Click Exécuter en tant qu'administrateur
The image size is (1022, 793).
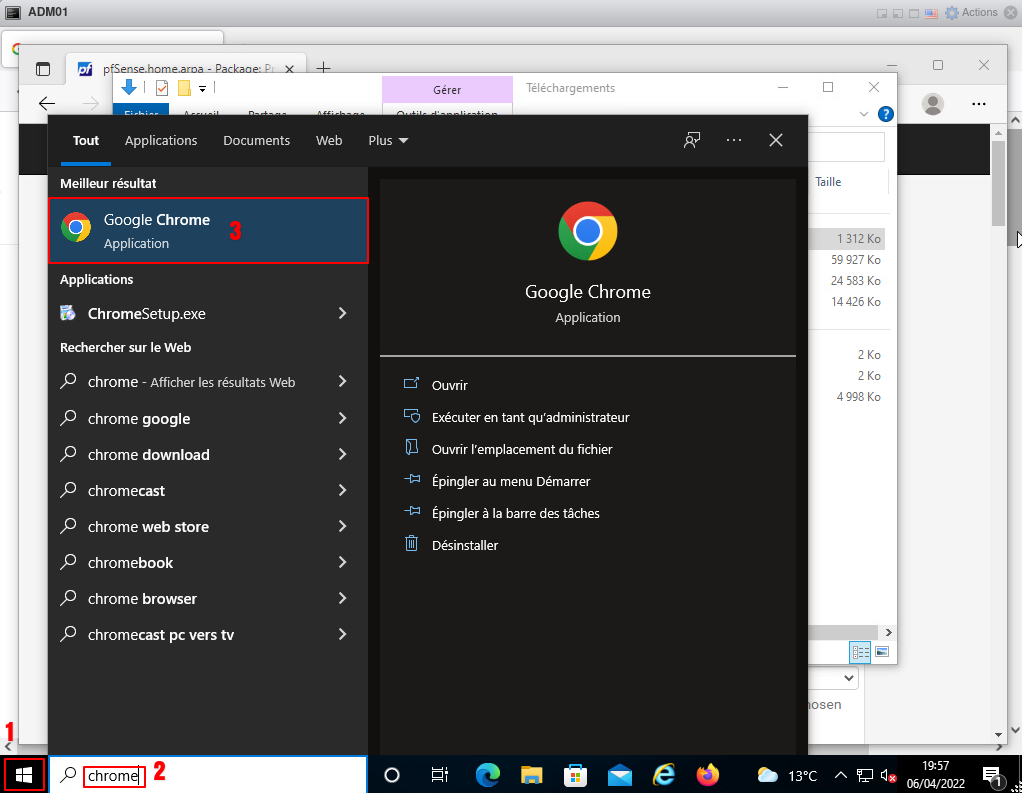point(530,417)
